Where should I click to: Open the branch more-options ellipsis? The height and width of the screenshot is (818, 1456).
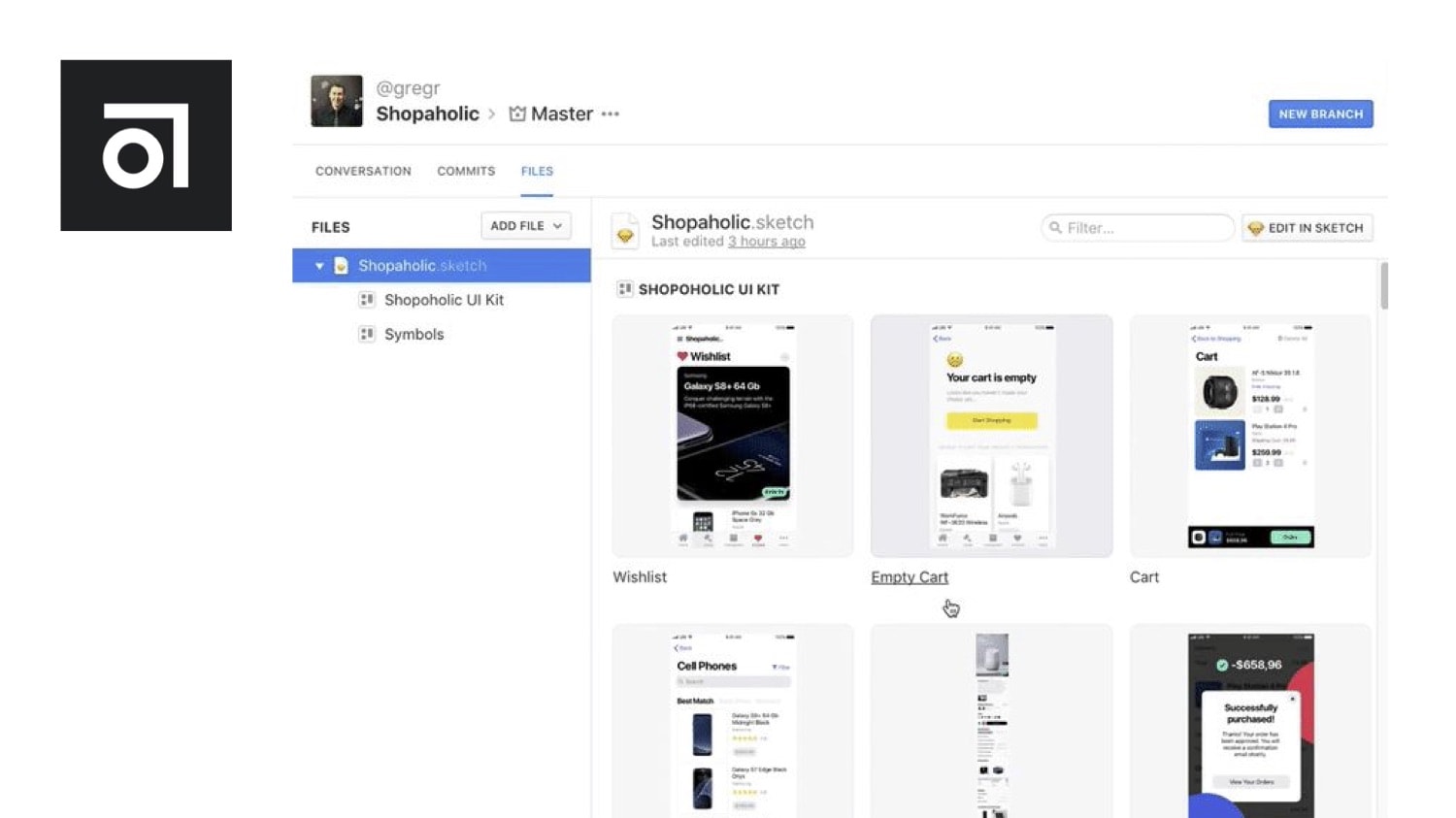[610, 114]
